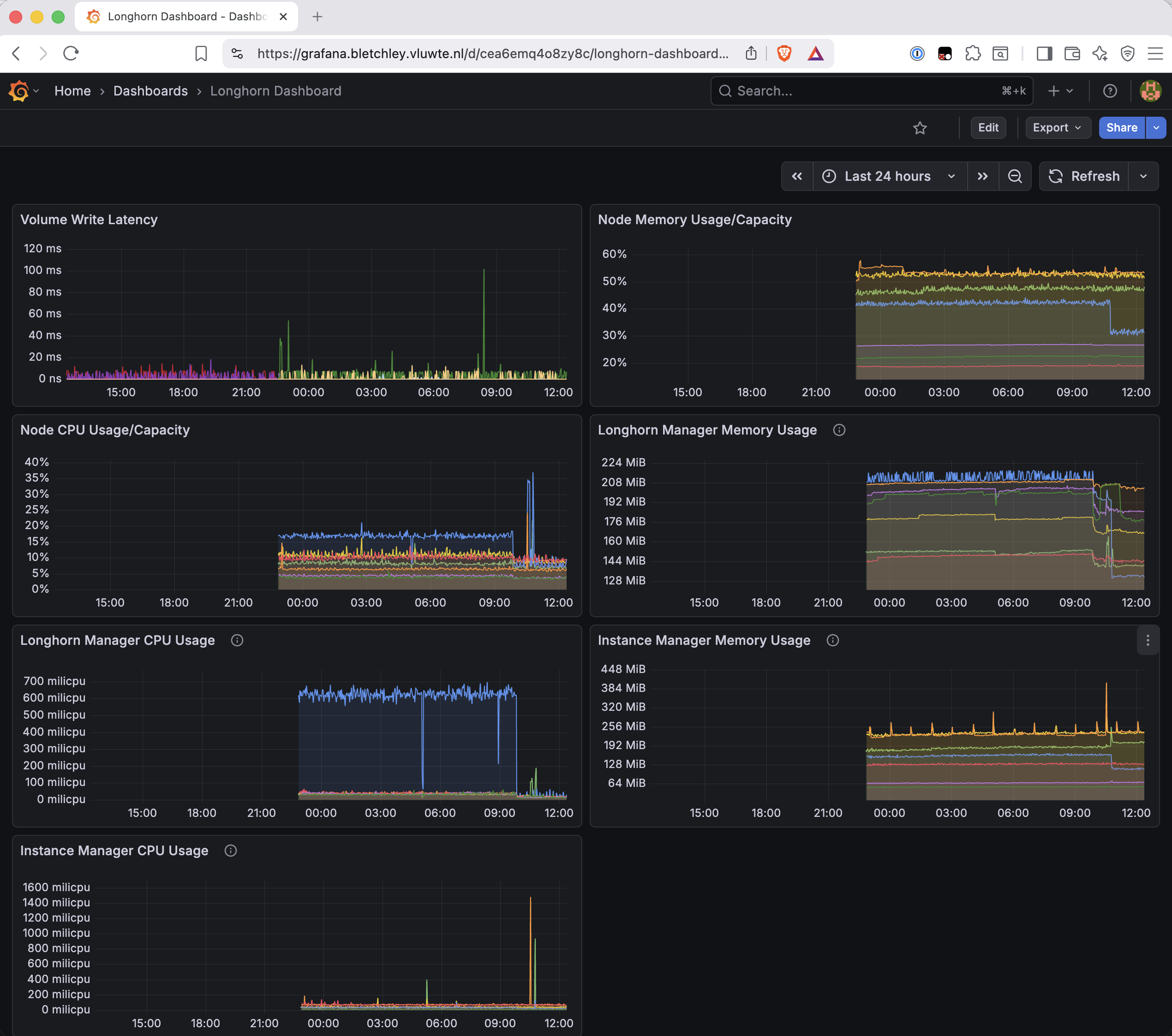1172x1036 pixels.
Task: Expand the Export dropdown
Action: [x=1058, y=128]
